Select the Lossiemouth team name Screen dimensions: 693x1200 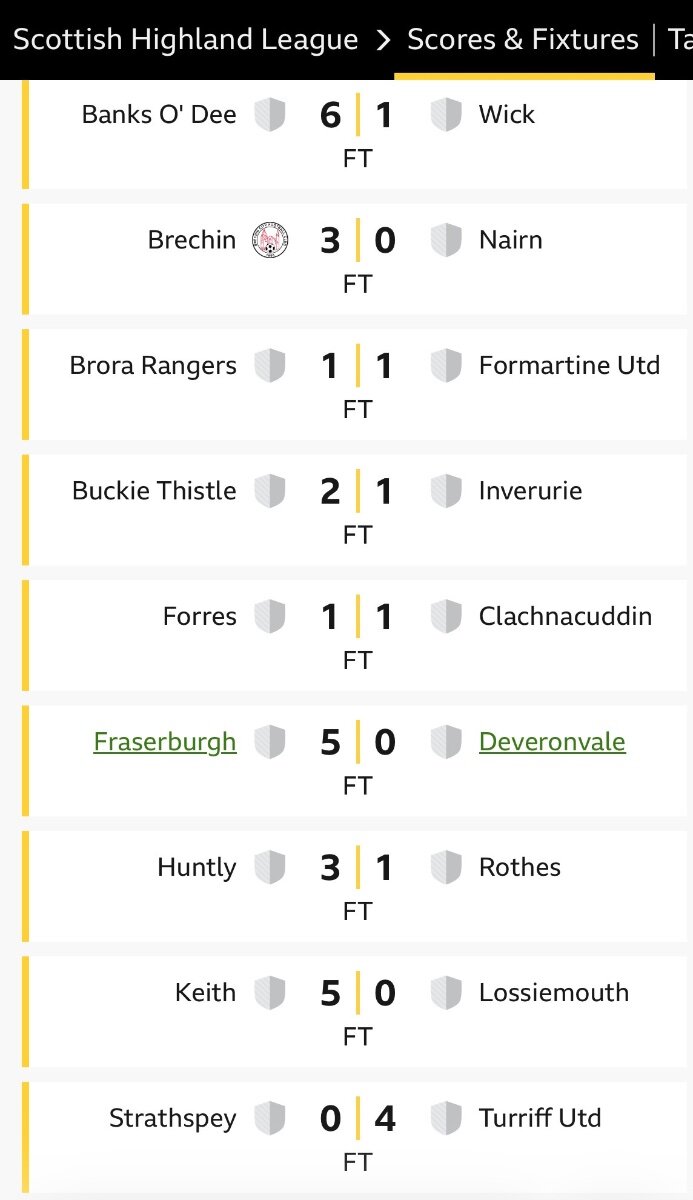pyautogui.click(x=554, y=993)
